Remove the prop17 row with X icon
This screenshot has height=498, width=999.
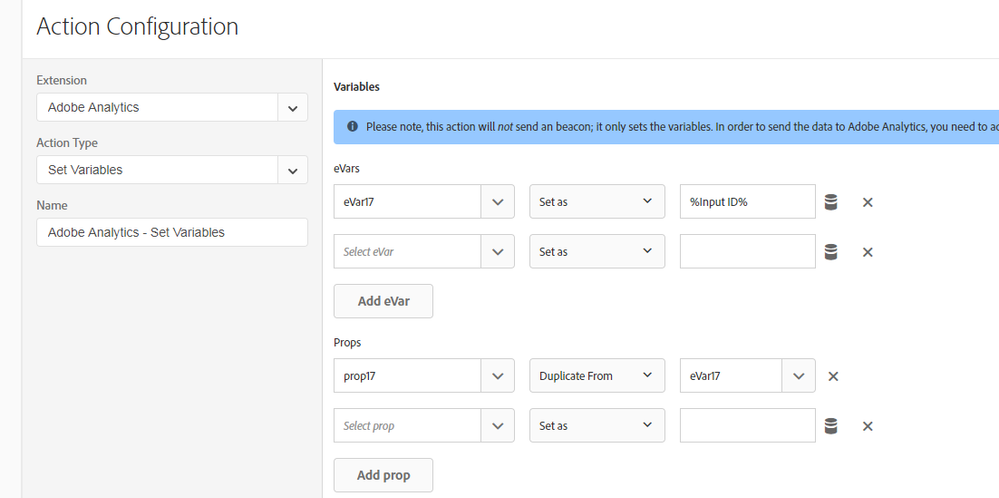(x=833, y=376)
